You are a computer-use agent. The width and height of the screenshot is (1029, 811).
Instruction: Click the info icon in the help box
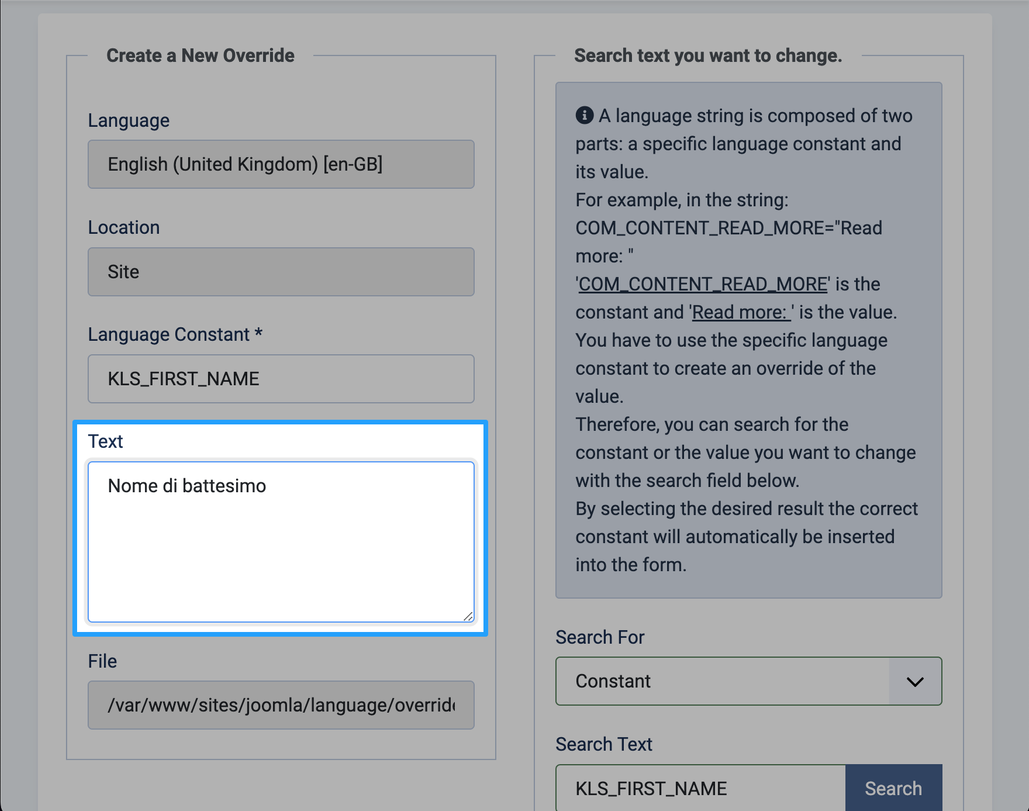[x=584, y=115]
